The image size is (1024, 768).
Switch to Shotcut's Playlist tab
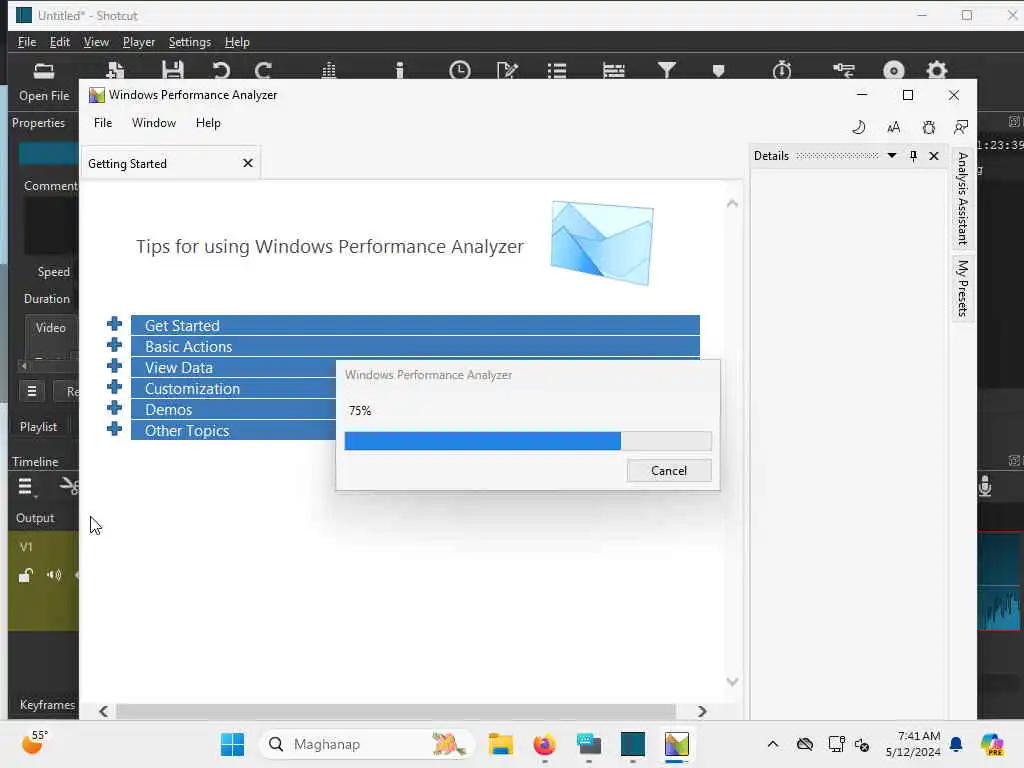[x=38, y=426]
